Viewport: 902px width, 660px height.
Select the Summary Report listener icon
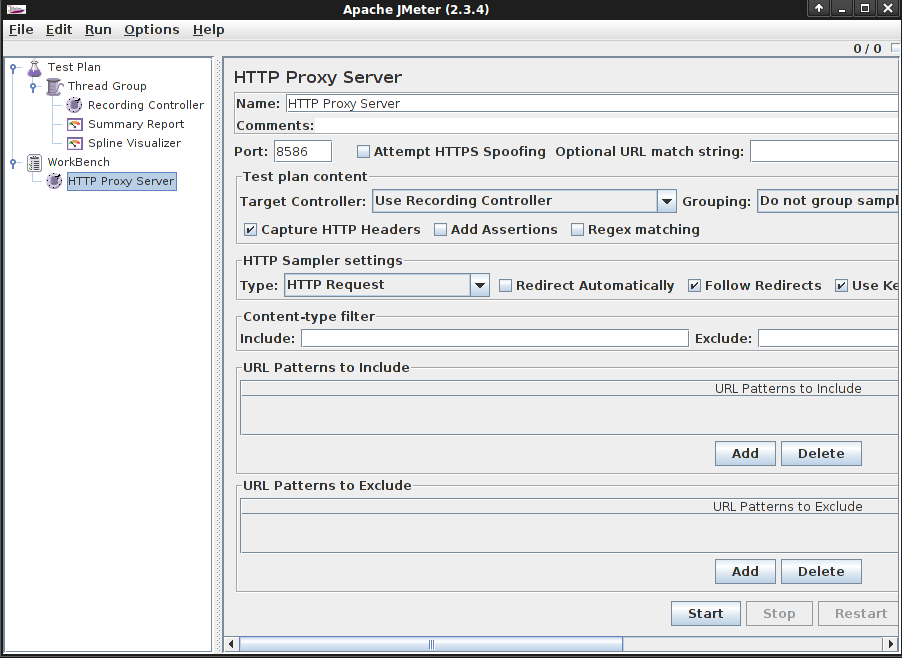75,124
